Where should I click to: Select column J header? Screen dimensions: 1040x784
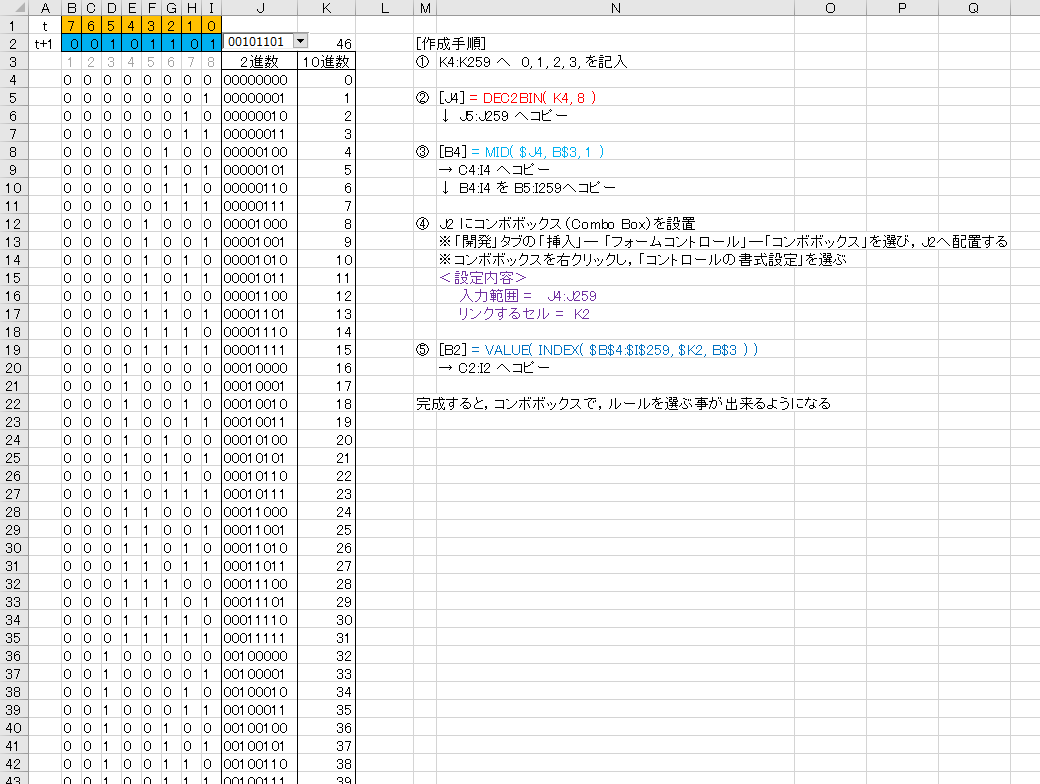(x=259, y=8)
